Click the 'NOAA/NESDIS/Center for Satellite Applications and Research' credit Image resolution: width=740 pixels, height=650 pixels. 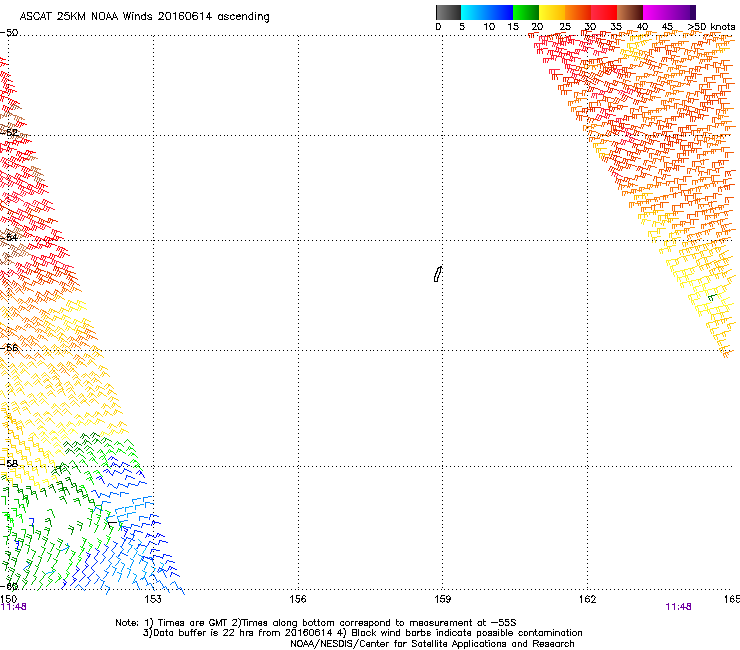pos(432,644)
